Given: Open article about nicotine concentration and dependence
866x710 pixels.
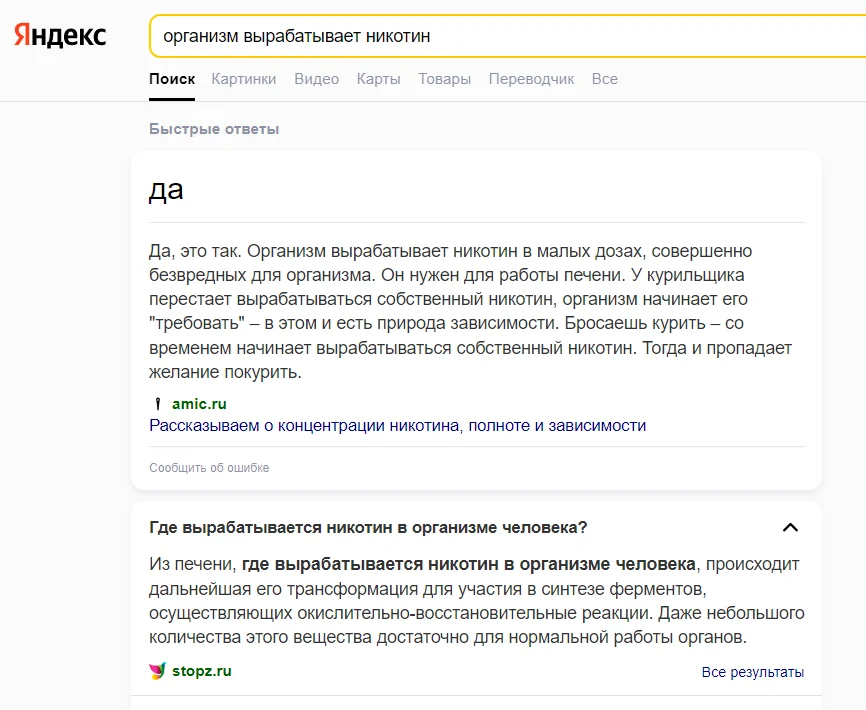Looking at the screenshot, I should click(397, 425).
